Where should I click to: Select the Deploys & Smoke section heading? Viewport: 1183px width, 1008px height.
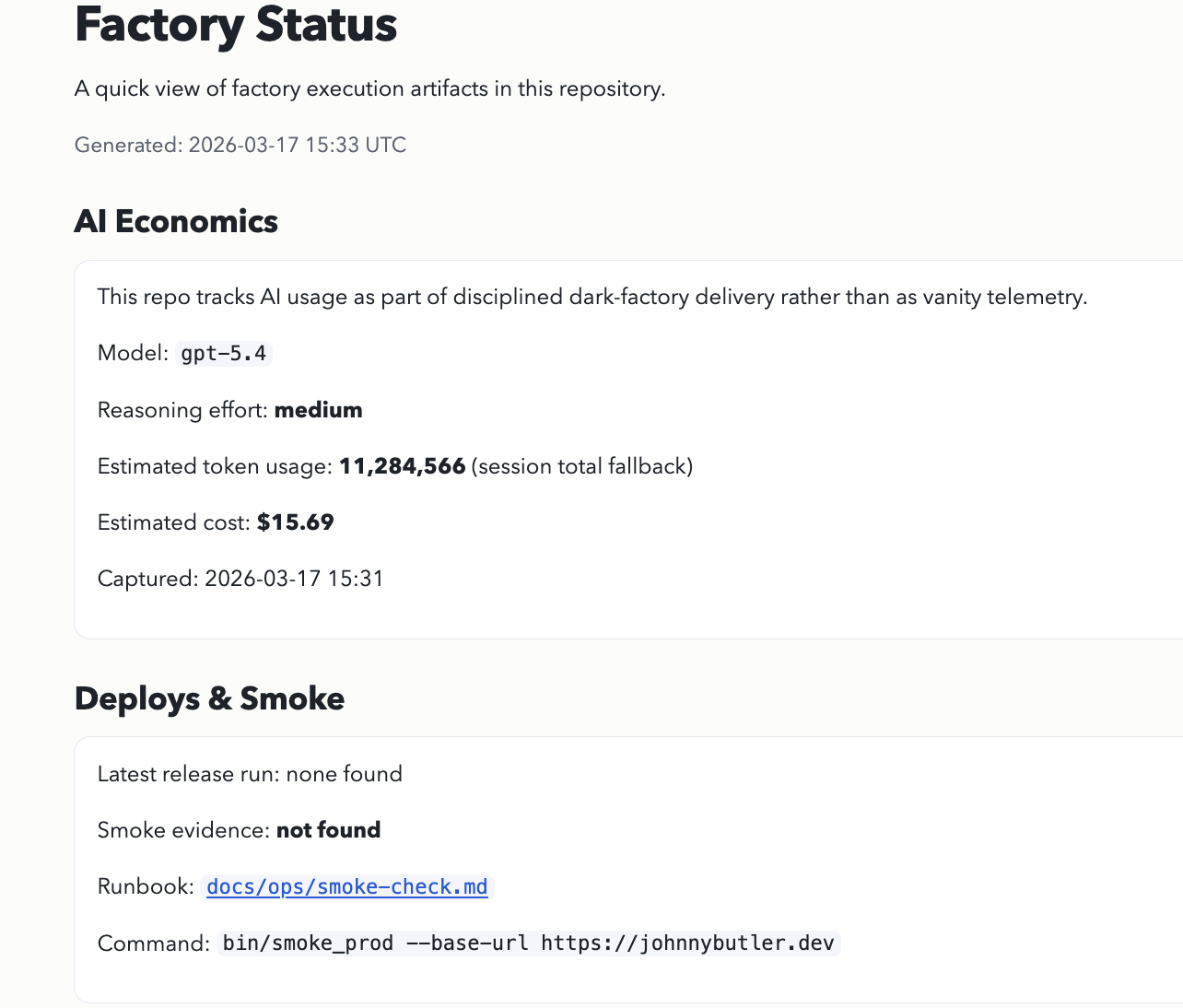(209, 699)
